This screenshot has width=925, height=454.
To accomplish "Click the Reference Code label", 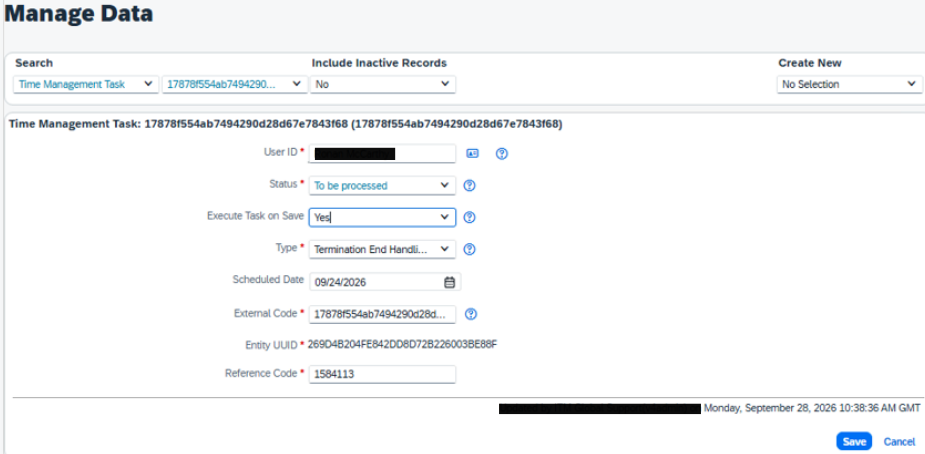I will [x=263, y=373].
